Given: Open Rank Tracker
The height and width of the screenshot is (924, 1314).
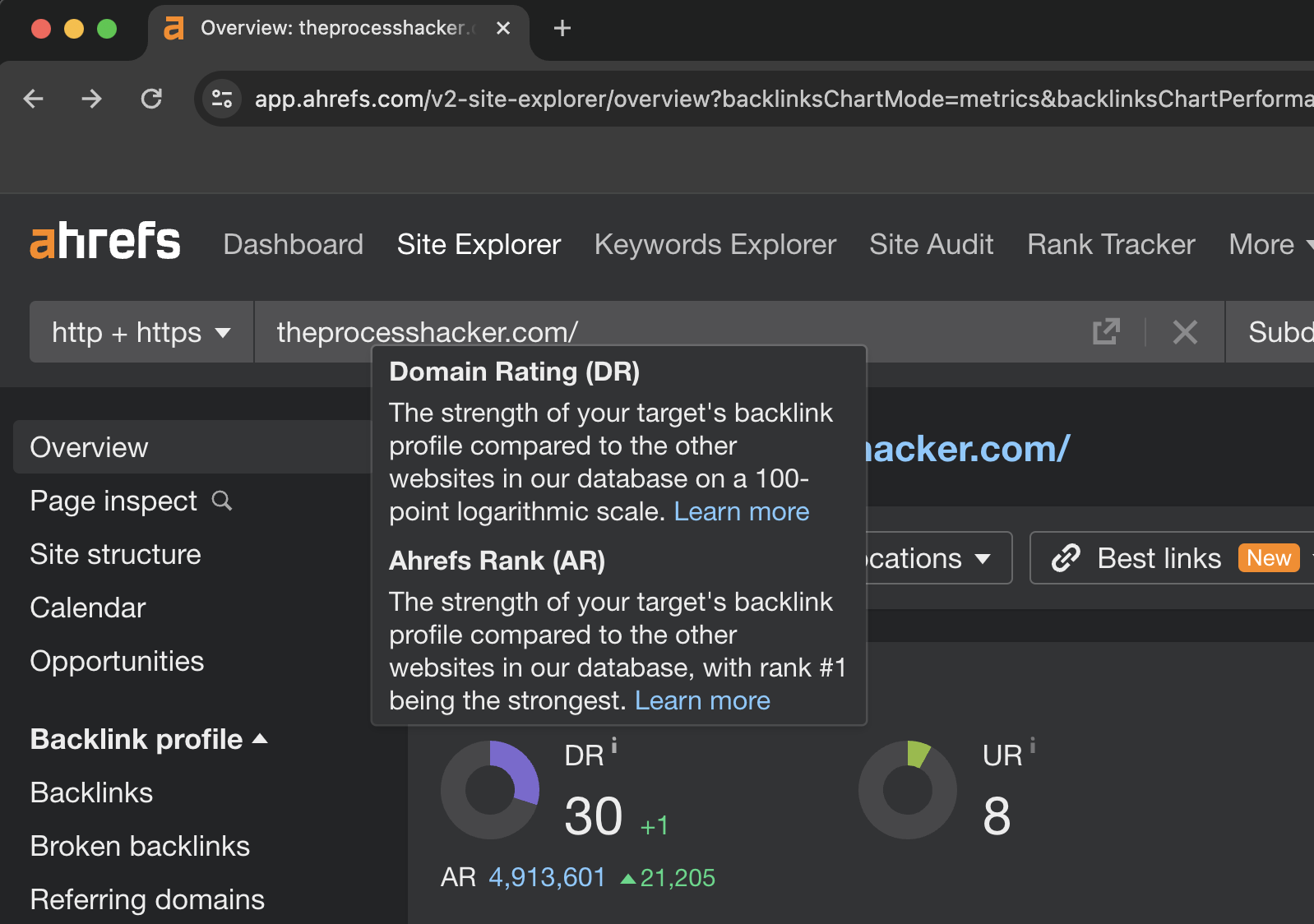Looking at the screenshot, I should coord(1111,244).
